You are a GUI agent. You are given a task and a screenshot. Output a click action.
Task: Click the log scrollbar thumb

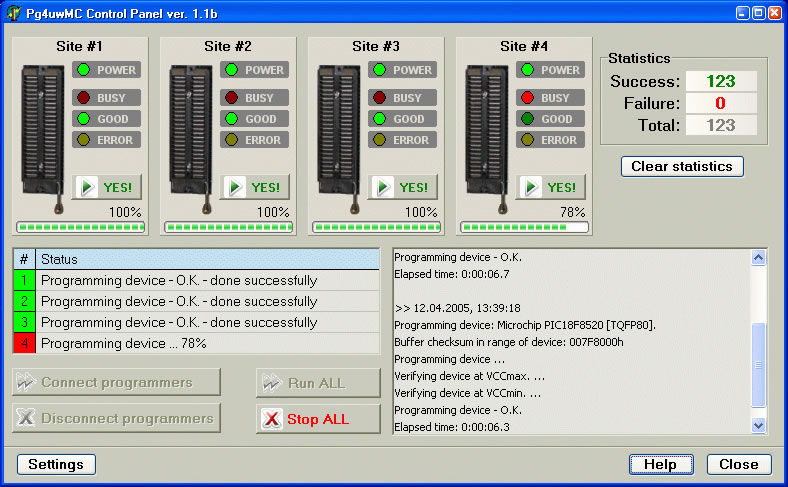758,365
